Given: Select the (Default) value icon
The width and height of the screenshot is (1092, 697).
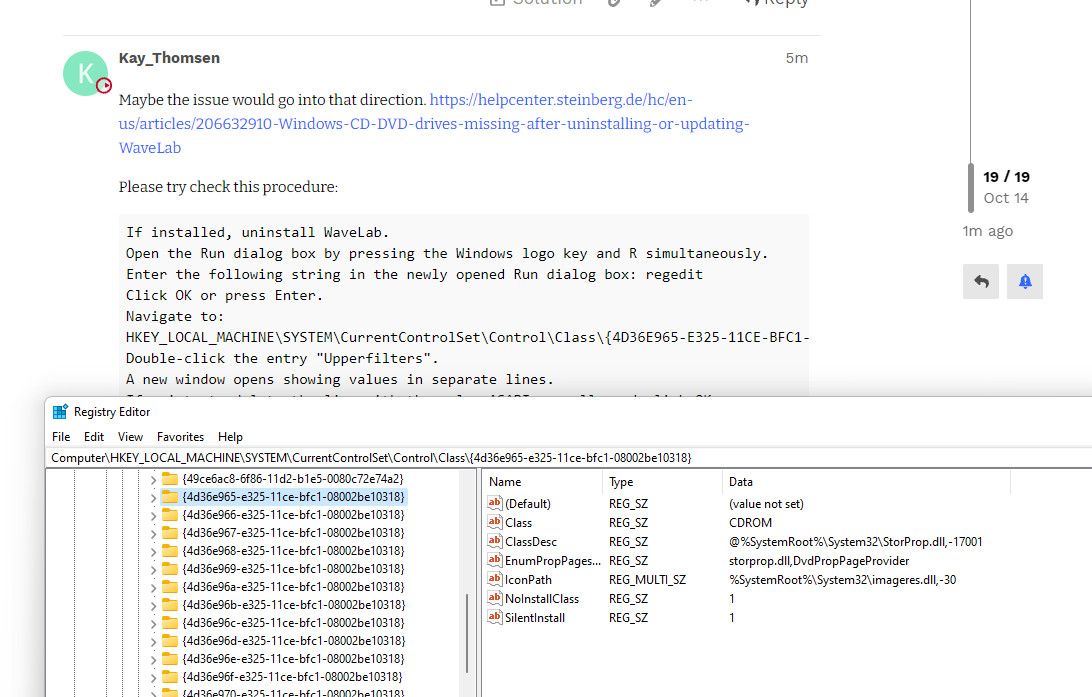Looking at the screenshot, I should pos(494,503).
